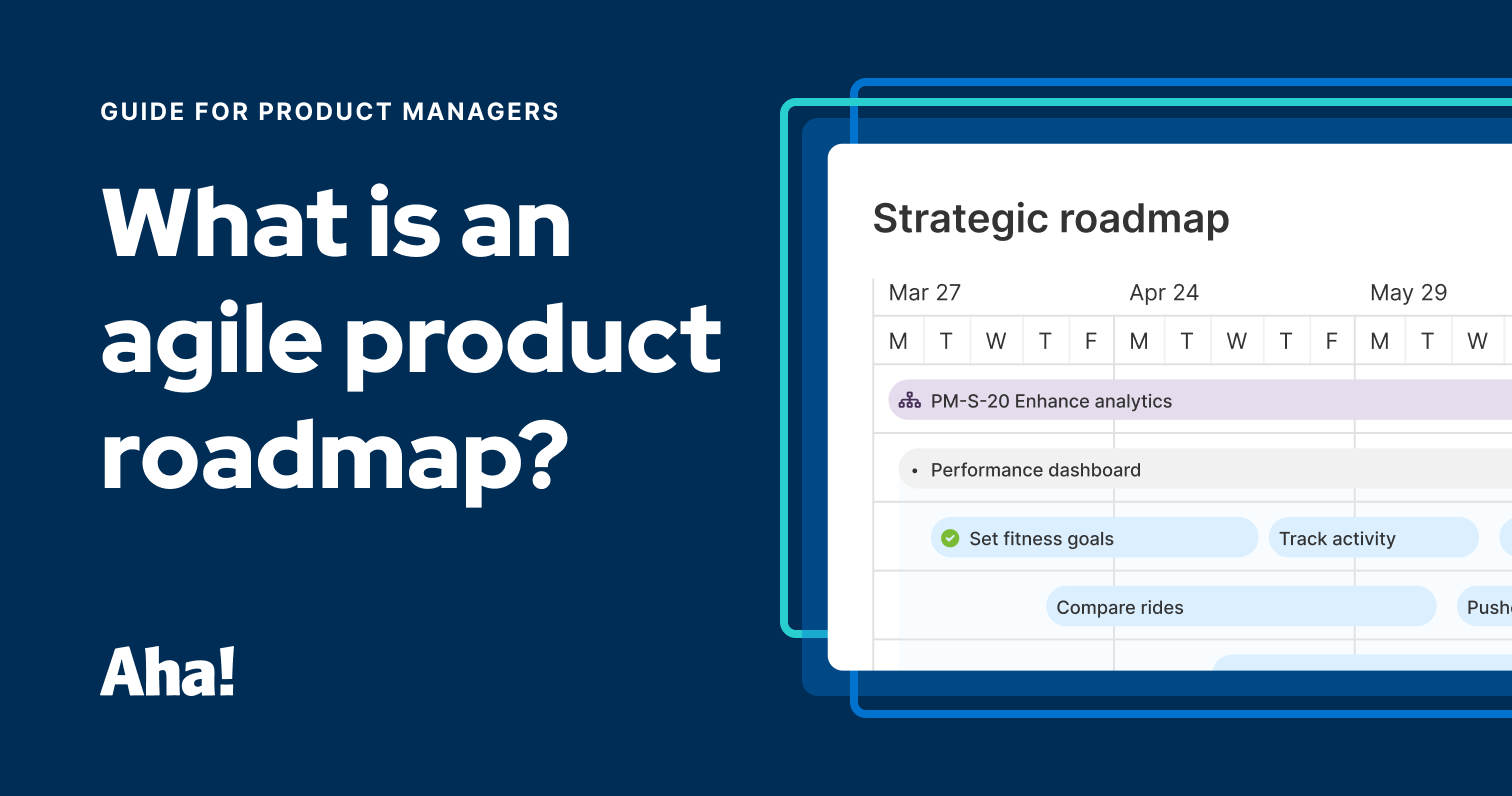Expand the Performance dashboard row
This screenshot has height=796, width=1512.
pyautogui.click(x=1035, y=469)
